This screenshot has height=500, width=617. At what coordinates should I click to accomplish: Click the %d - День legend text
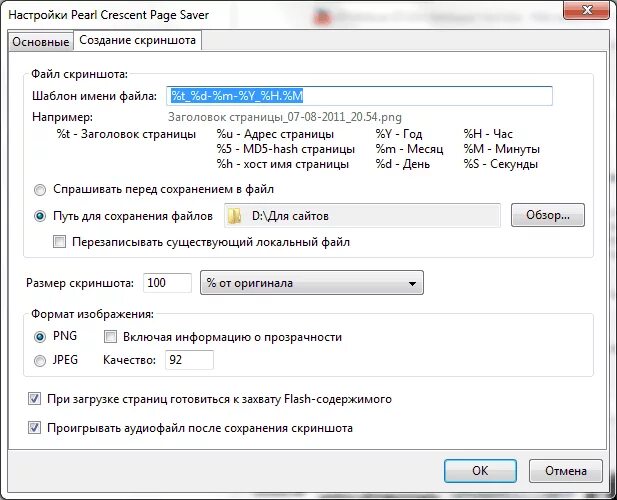403,164
